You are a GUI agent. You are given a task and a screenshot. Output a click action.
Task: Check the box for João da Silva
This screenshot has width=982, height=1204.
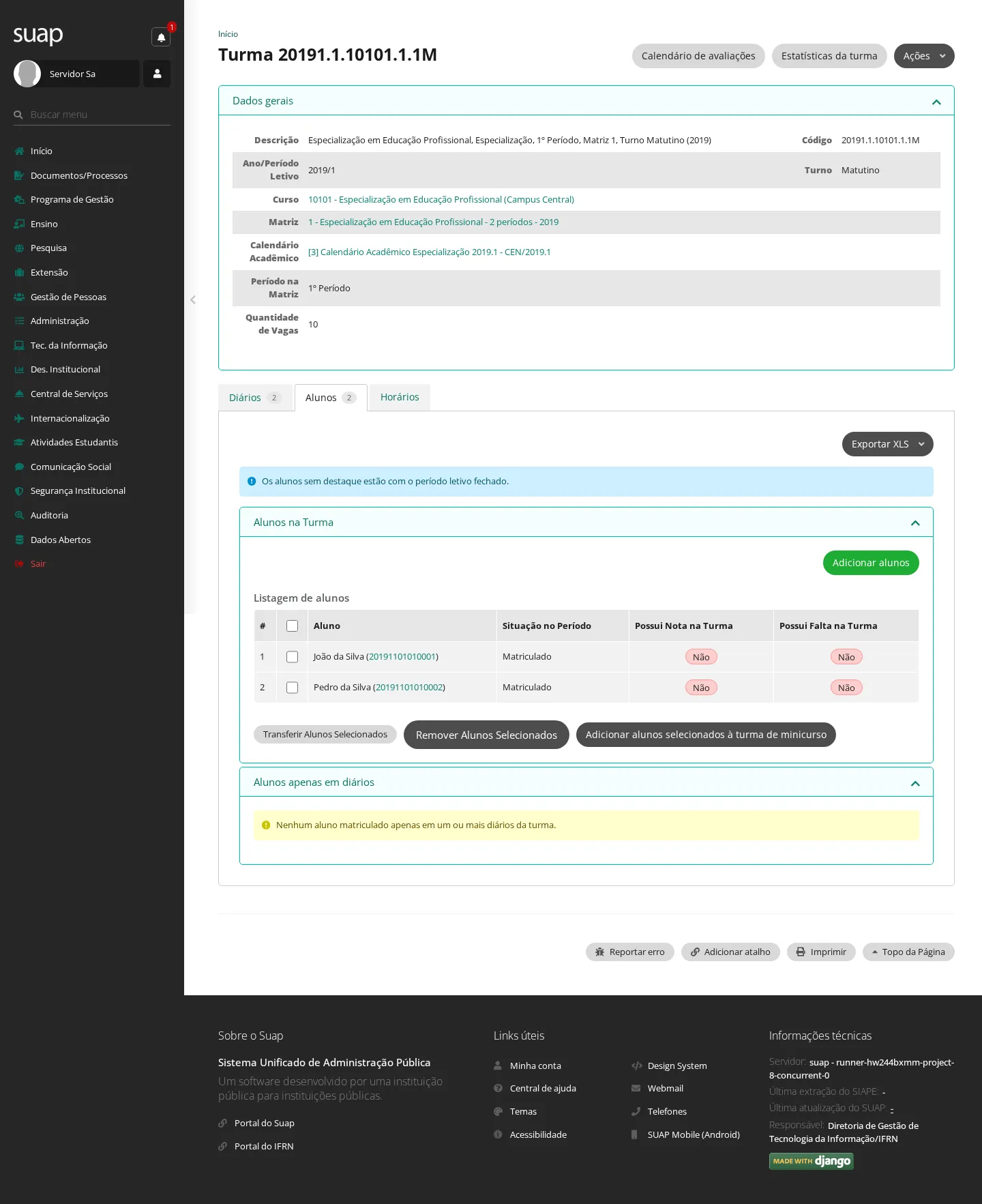click(x=292, y=657)
